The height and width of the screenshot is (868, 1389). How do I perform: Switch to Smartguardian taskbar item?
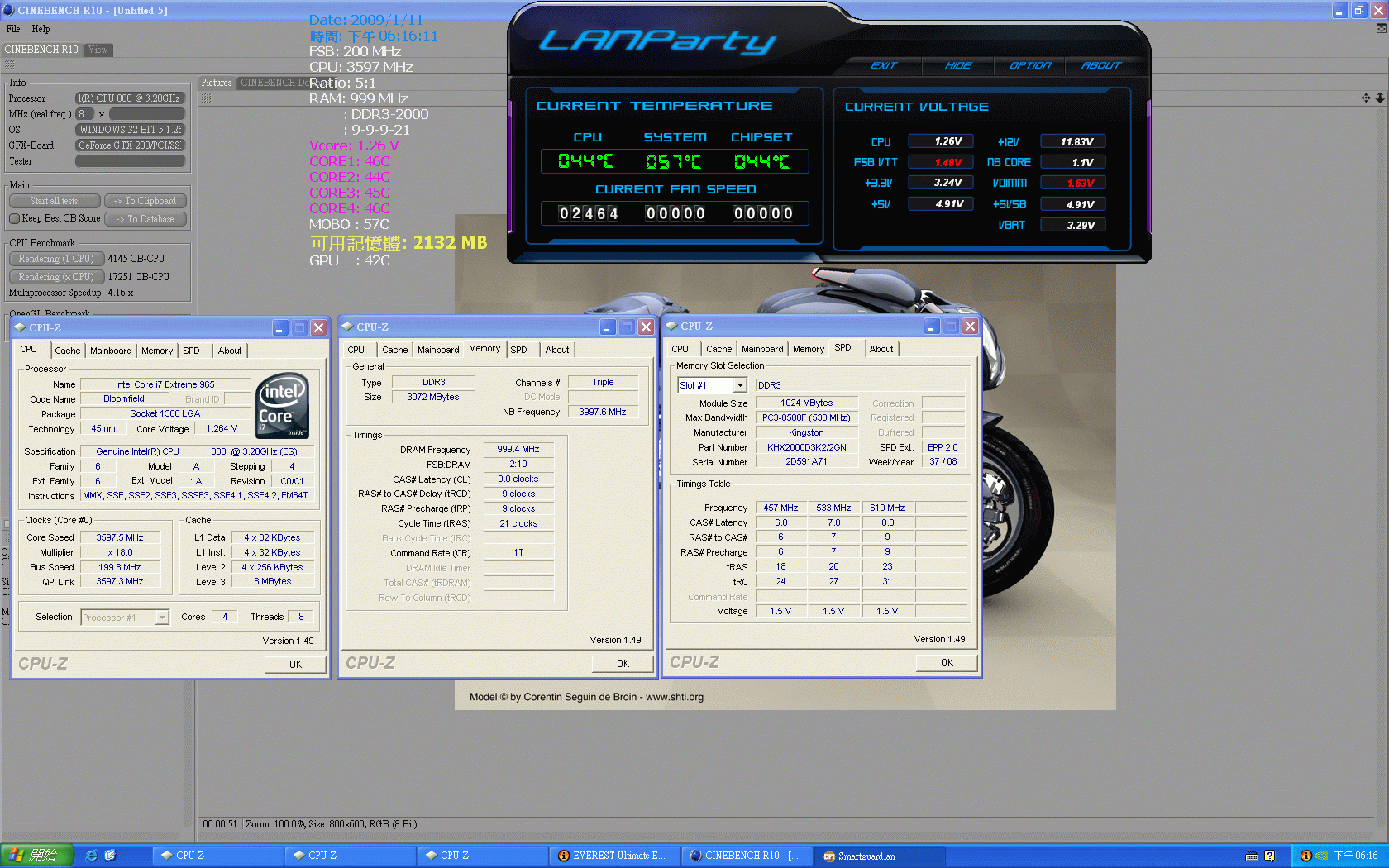point(879,856)
